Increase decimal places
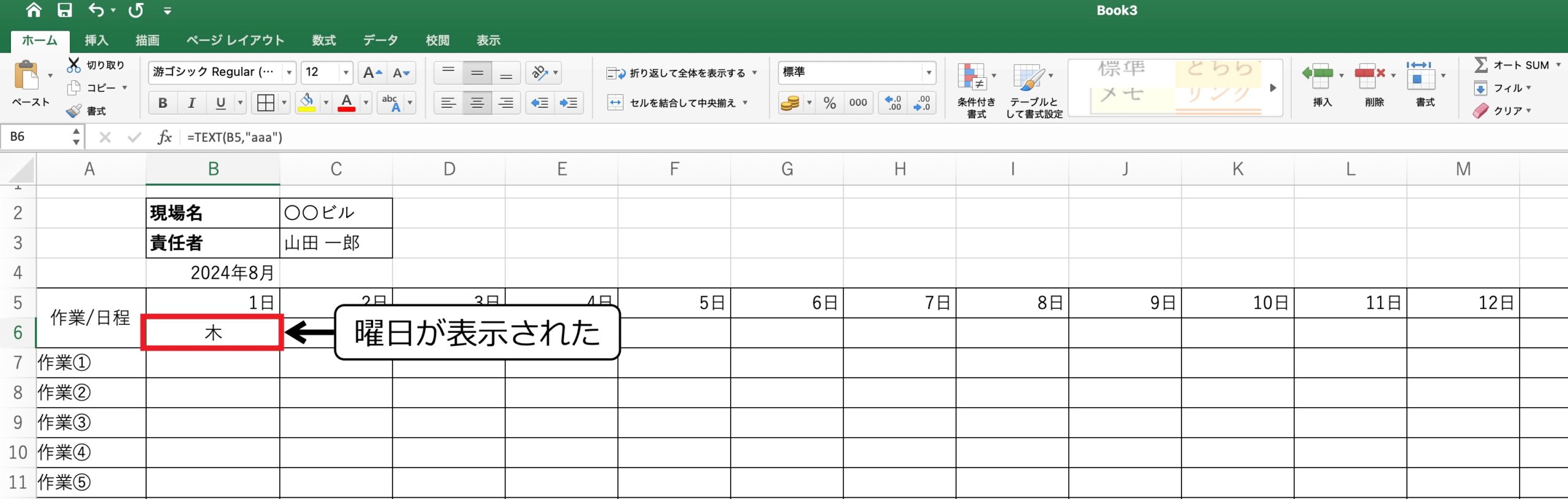 pos(893,103)
